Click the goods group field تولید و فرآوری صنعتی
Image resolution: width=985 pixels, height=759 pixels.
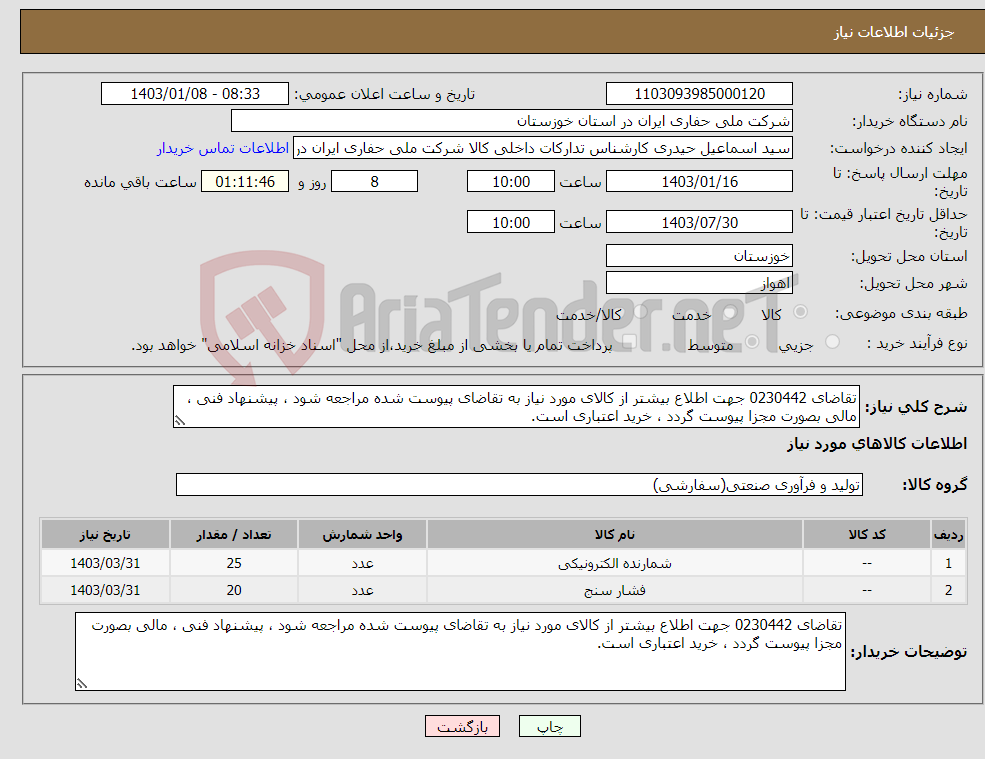520,484
